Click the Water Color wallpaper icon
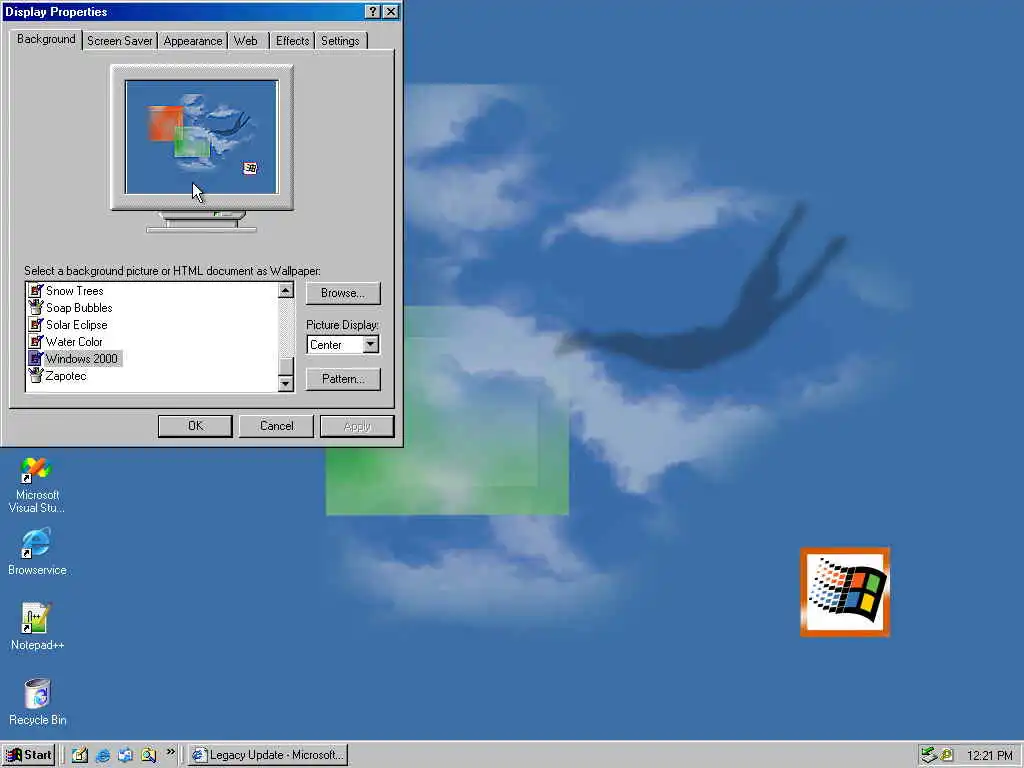This screenshot has width=1024, height=768. pos(36,342)
